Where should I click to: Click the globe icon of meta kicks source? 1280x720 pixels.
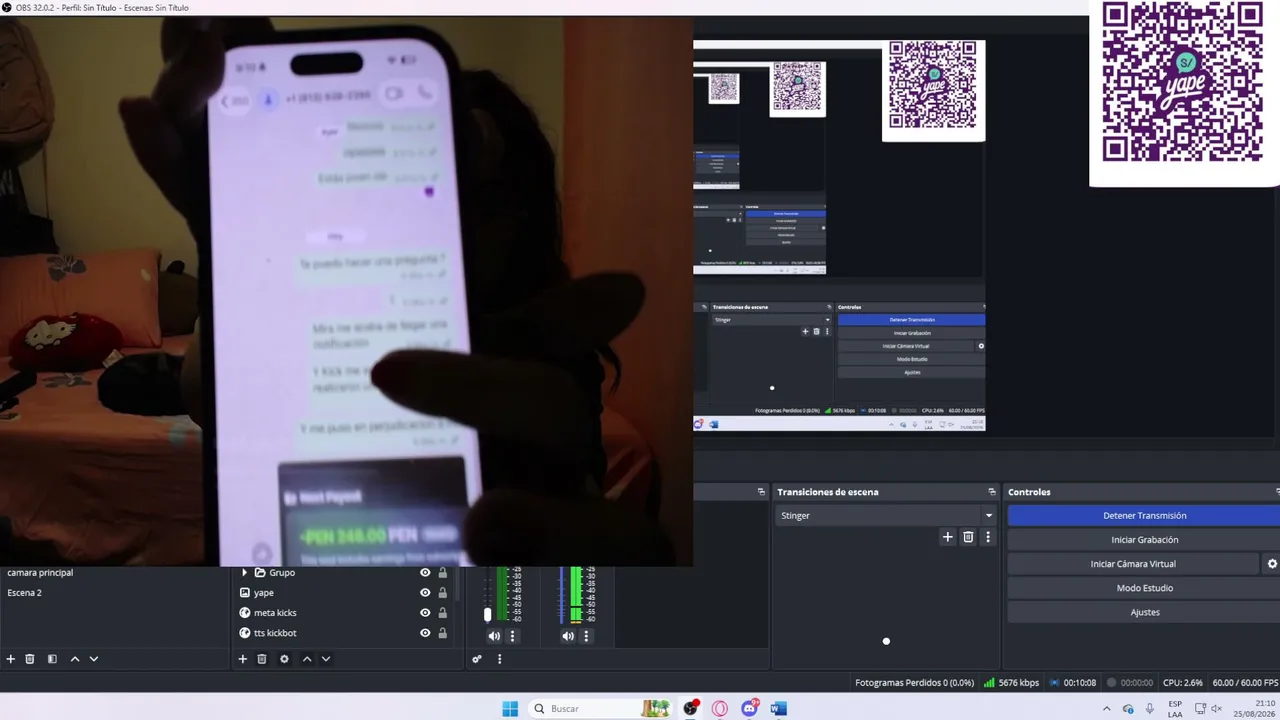[245, 613]
